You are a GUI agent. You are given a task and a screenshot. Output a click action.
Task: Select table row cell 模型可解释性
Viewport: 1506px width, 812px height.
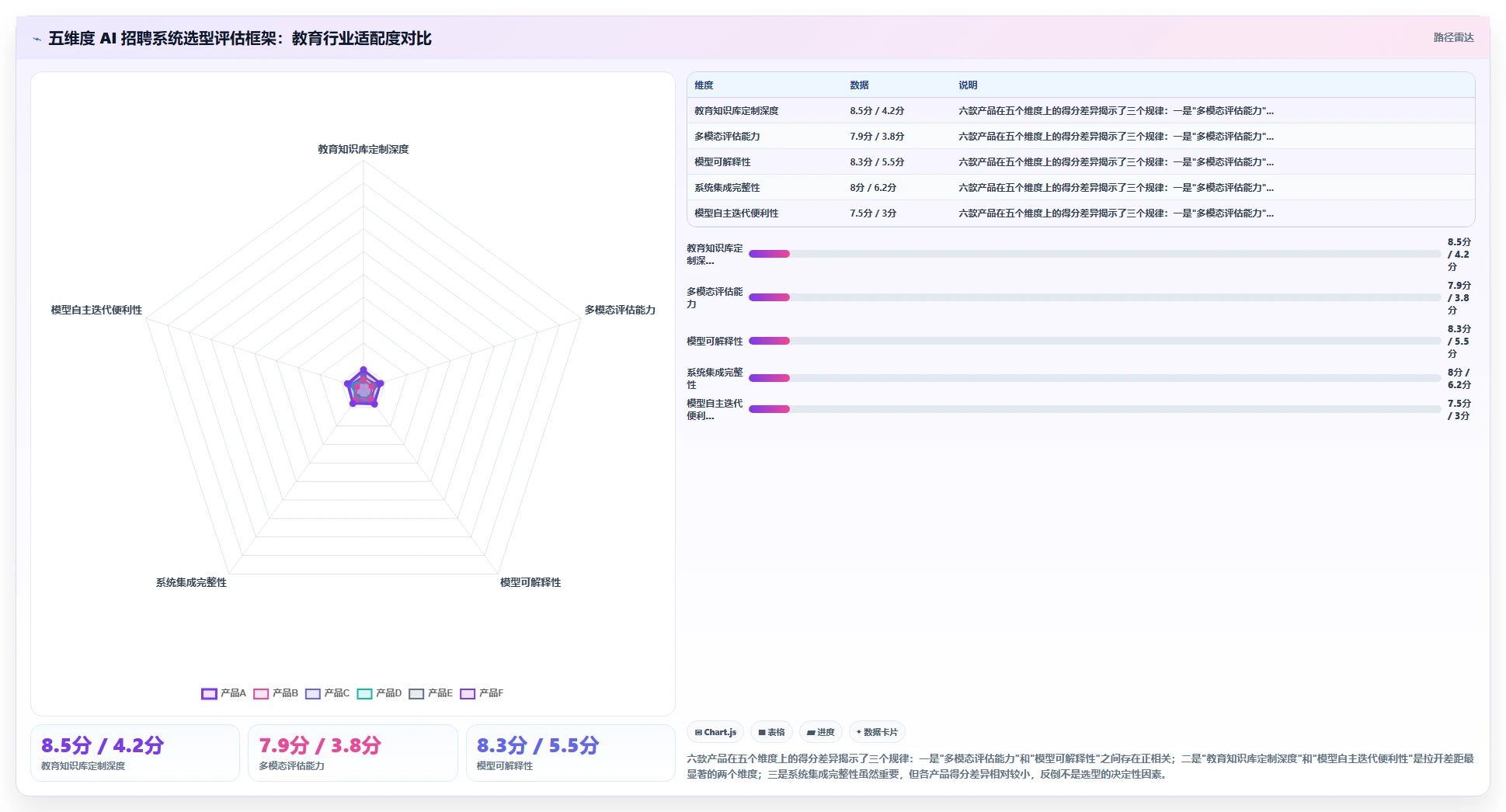pyautogui.click(x=722, y=162)
